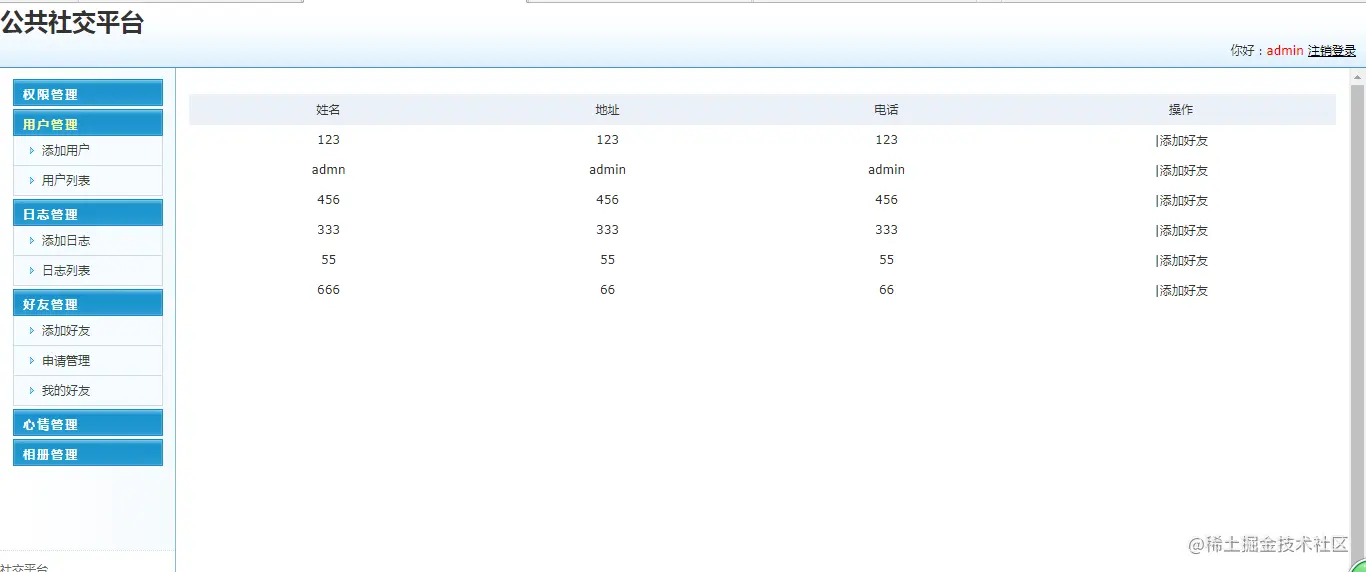Add user 123 as friend
This screenshot has width=1366, height=572.
1184,141
